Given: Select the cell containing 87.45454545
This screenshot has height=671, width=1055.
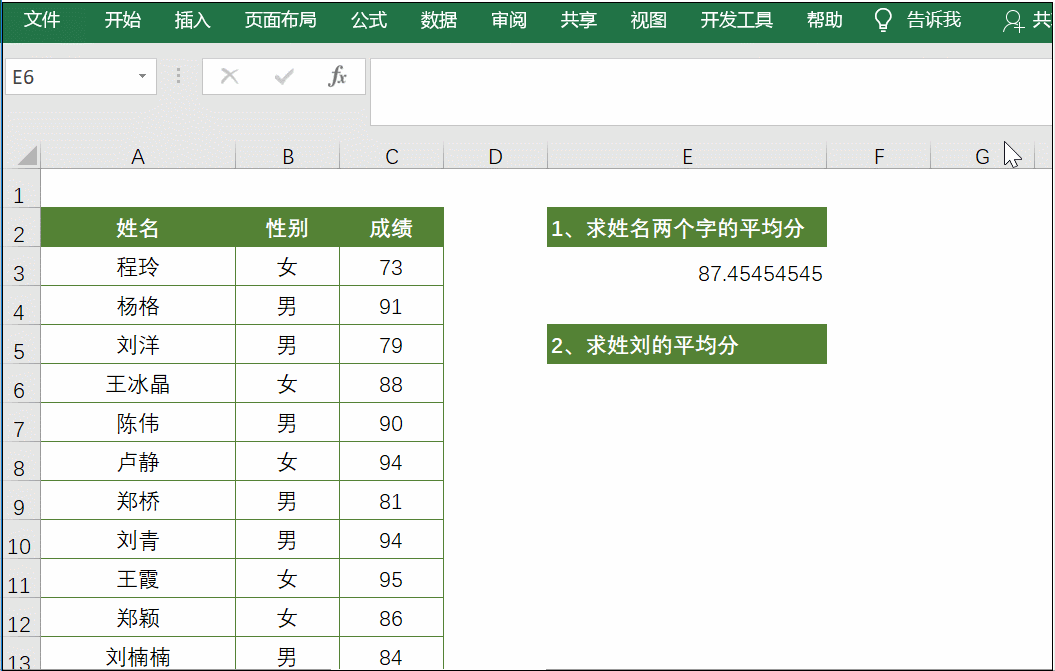Looking at the screenshot, I should tap(687, 274).
